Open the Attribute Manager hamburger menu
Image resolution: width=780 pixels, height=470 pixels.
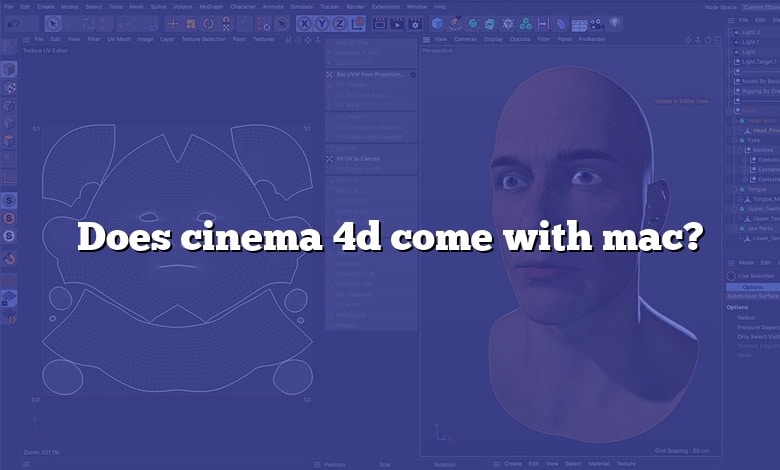point(731,263)
